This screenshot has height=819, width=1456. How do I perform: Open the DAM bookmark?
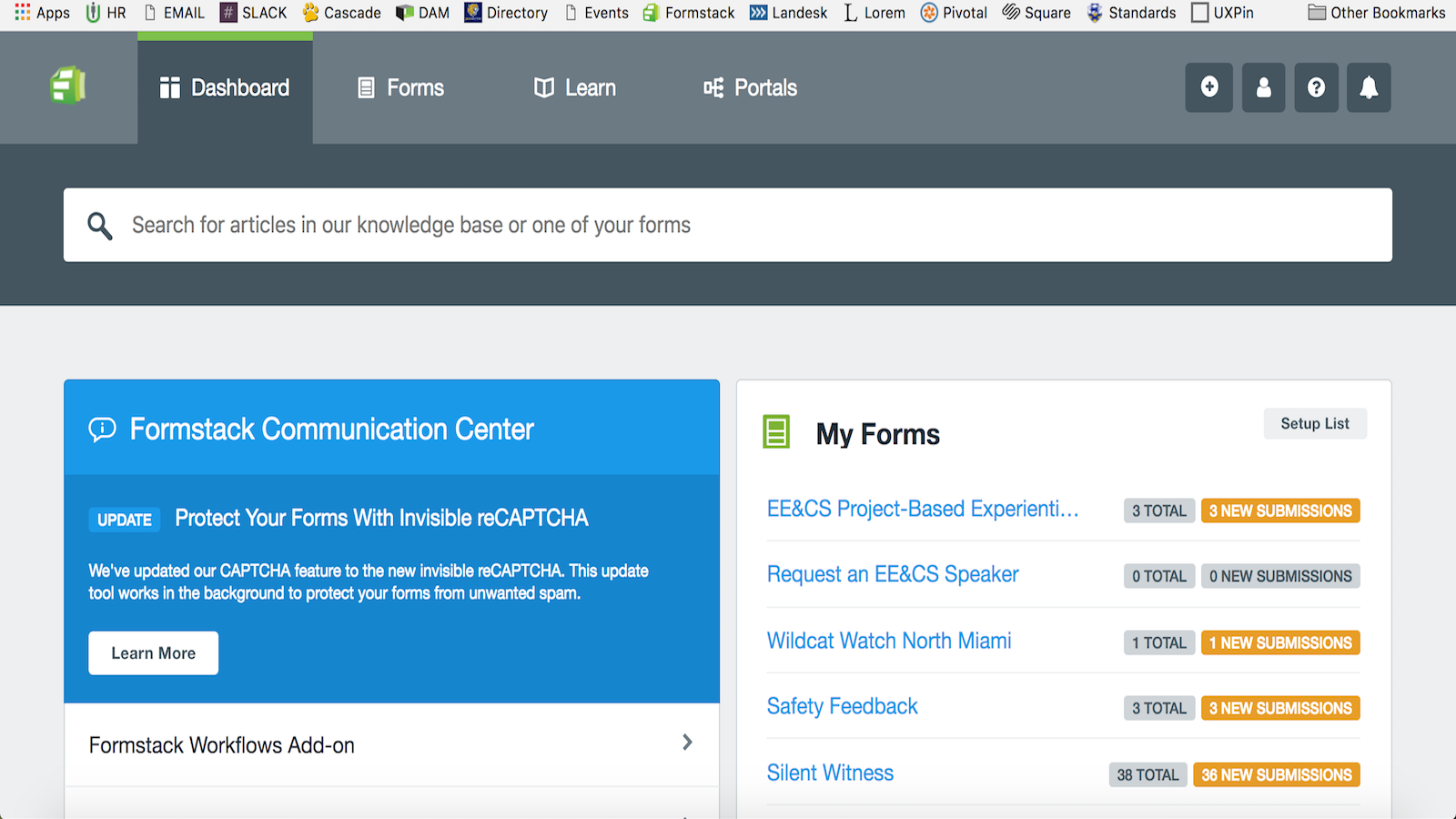click(x=423, y=13)
